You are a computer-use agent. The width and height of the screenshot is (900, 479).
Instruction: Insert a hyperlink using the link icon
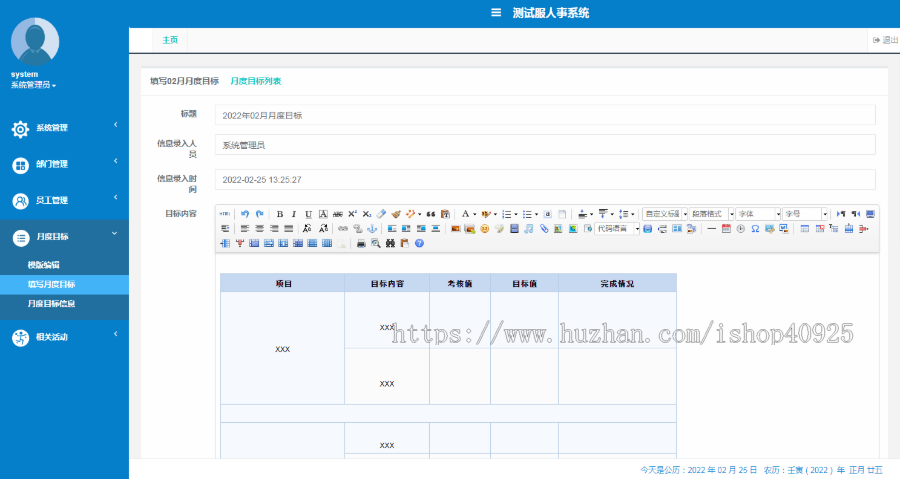[x=343, y=229]
